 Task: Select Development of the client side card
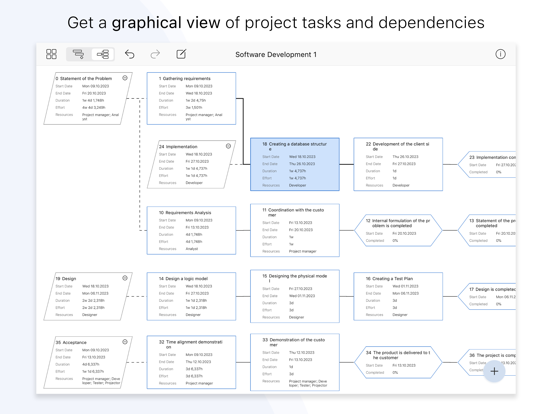pyautogui.click(x=398, y=164)
